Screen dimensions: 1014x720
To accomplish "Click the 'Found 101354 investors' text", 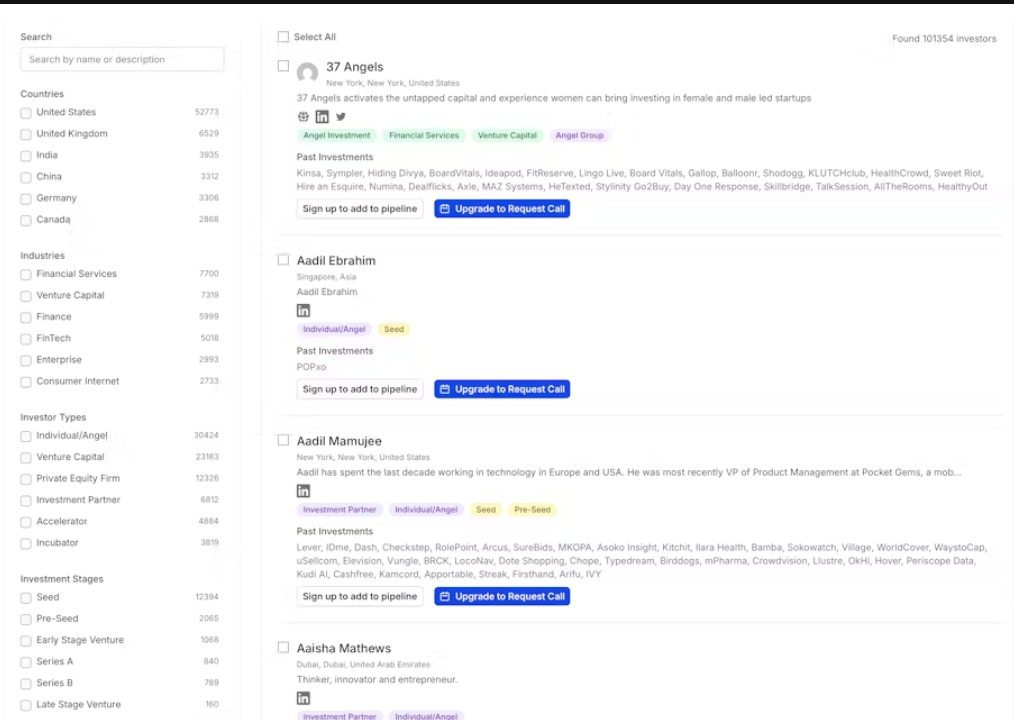I will click(x=944, y=39).
